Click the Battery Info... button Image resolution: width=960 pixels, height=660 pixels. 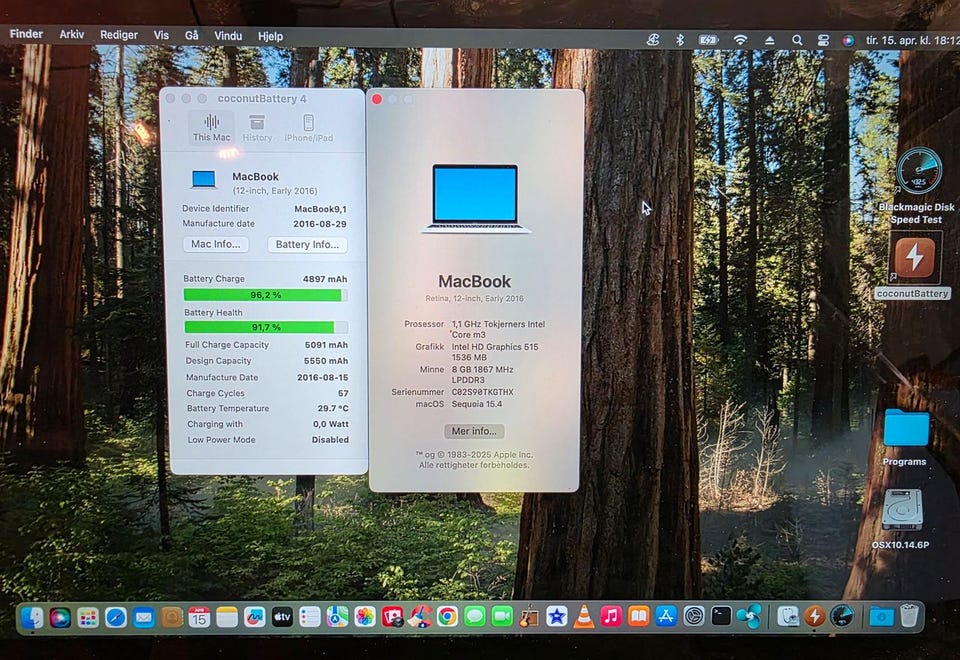tap(307, 244)
